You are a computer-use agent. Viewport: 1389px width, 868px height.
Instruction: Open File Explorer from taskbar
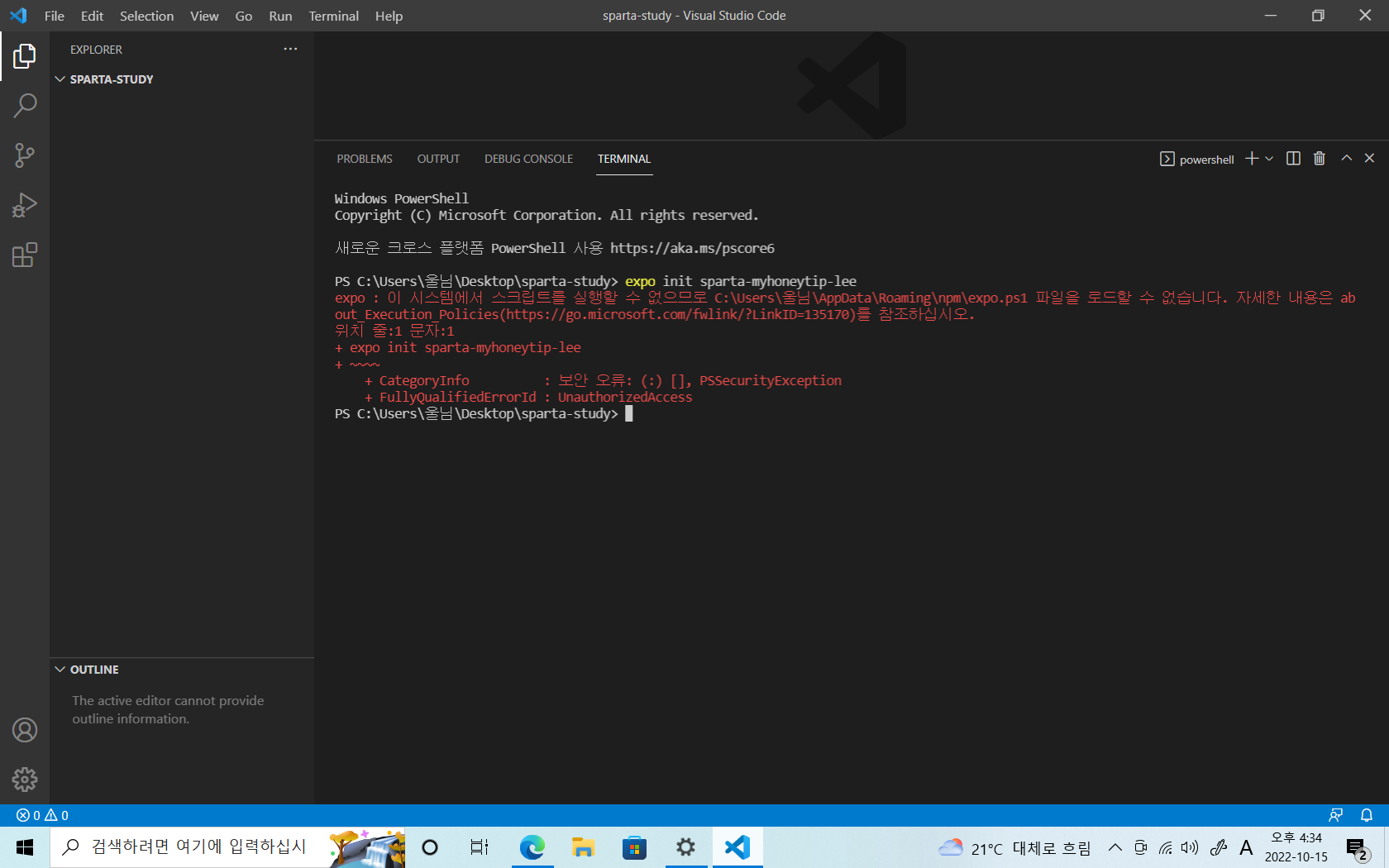click(x=583, y=847)
